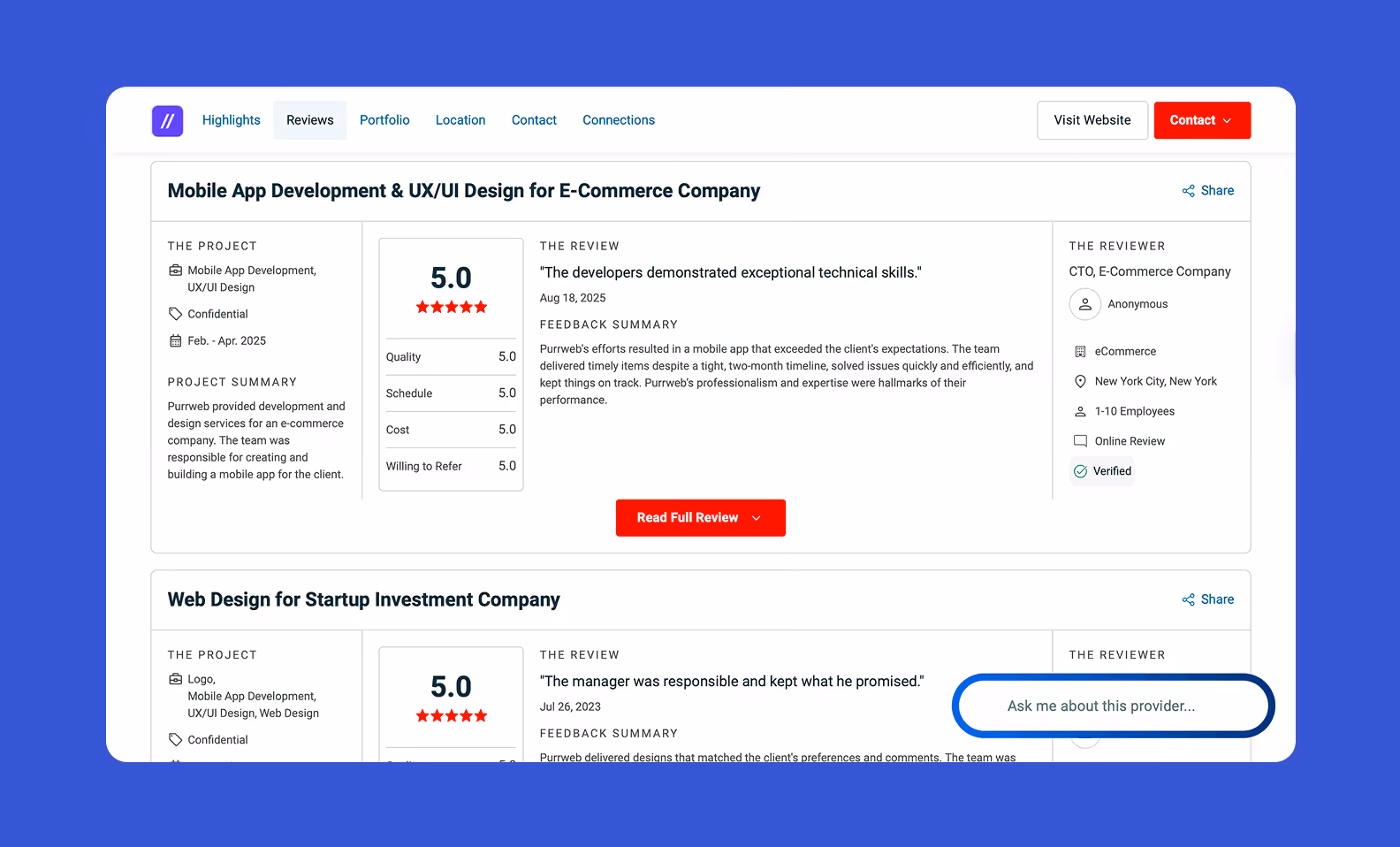Click the calendar icon beside Feb. - Apr. 2025

(176, 340)
